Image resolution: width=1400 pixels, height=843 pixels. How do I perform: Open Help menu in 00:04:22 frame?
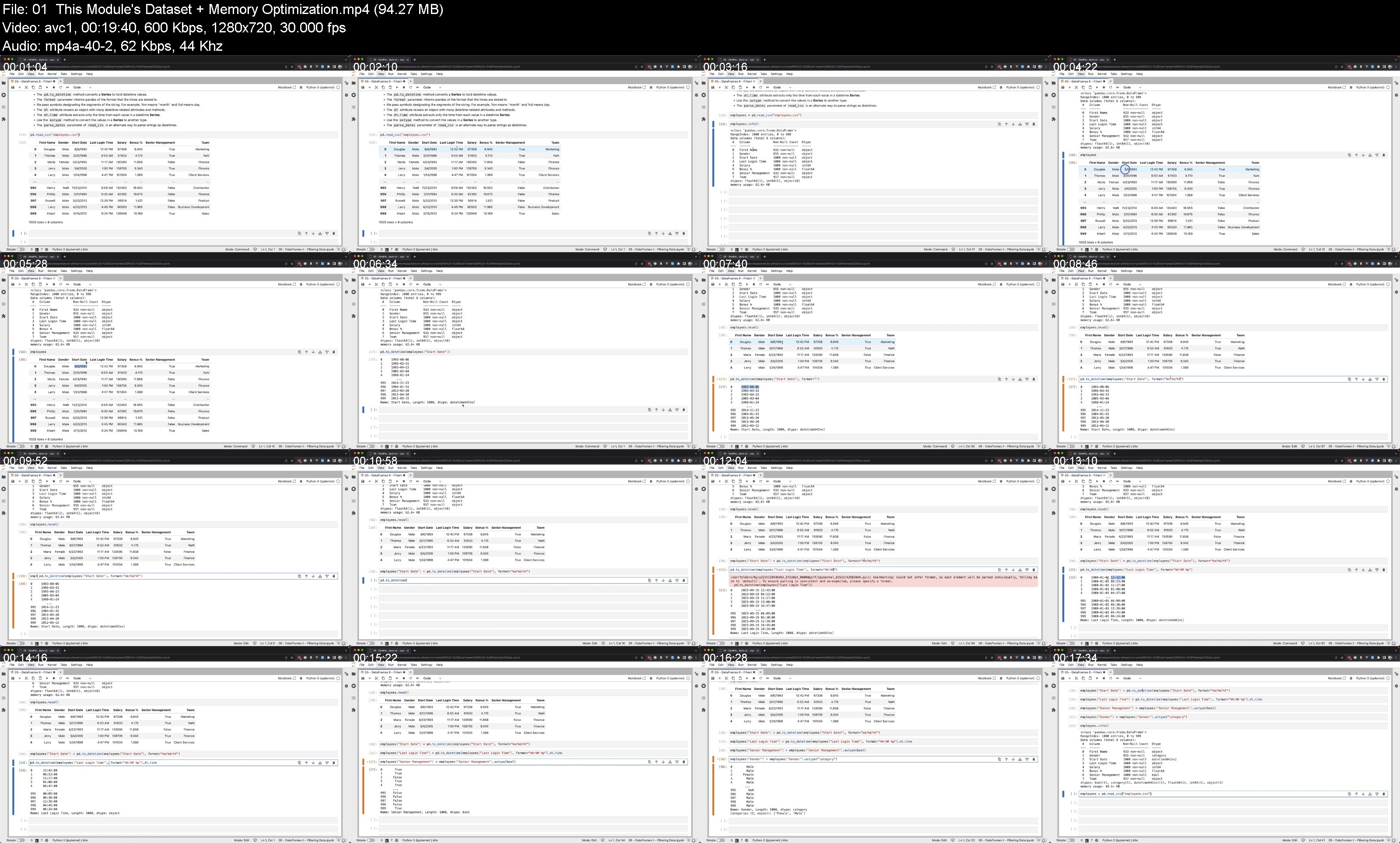[1139, 74]
